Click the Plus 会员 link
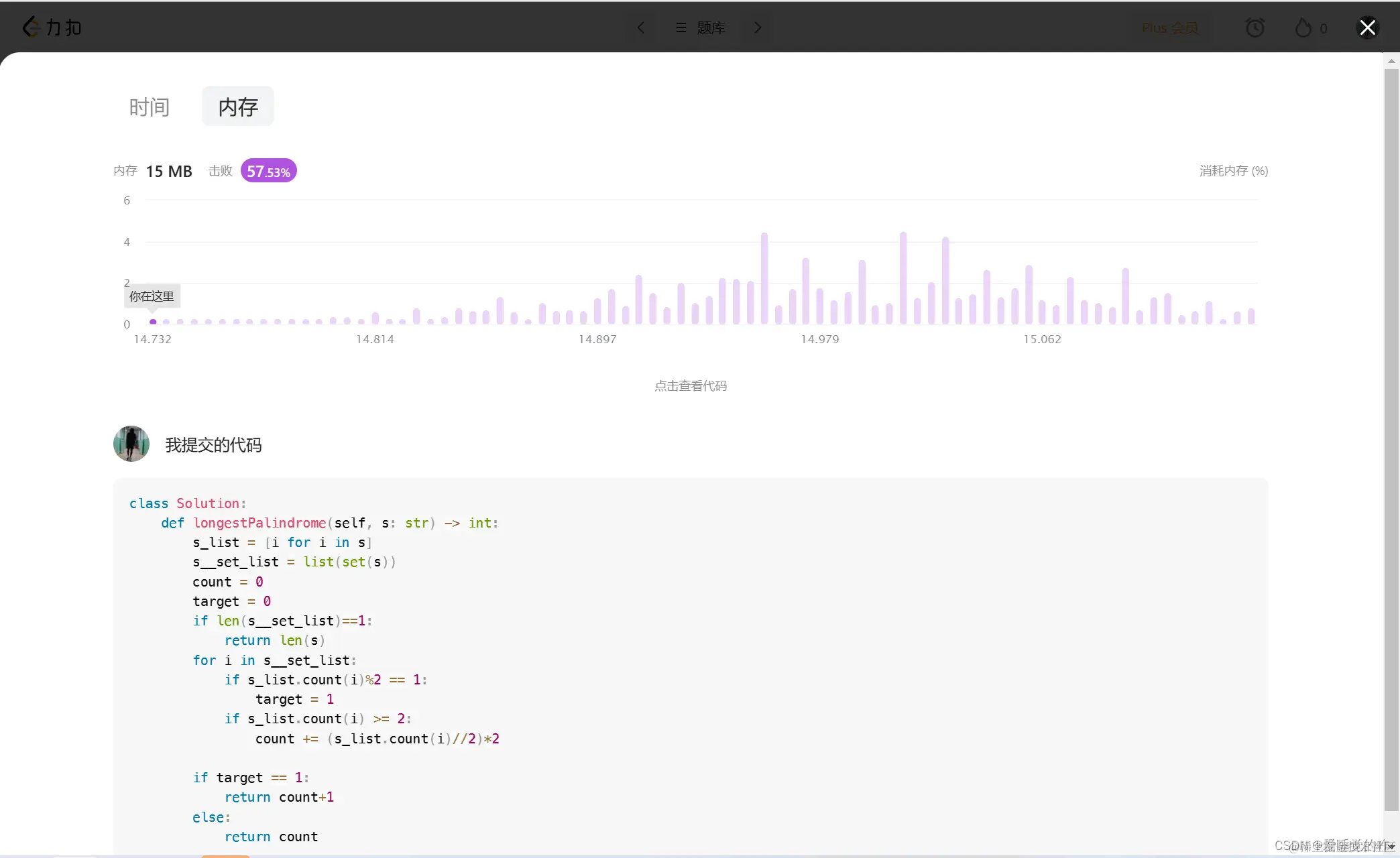 (x=1170, y=27)
